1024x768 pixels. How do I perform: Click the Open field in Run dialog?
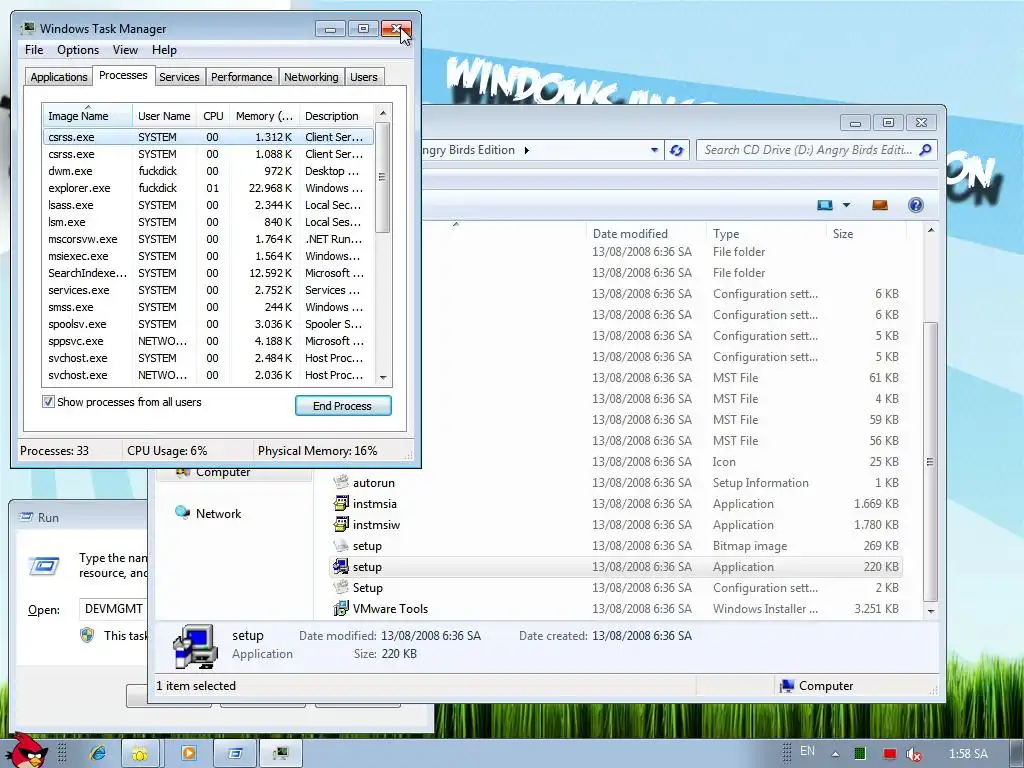tap(112, 609)
